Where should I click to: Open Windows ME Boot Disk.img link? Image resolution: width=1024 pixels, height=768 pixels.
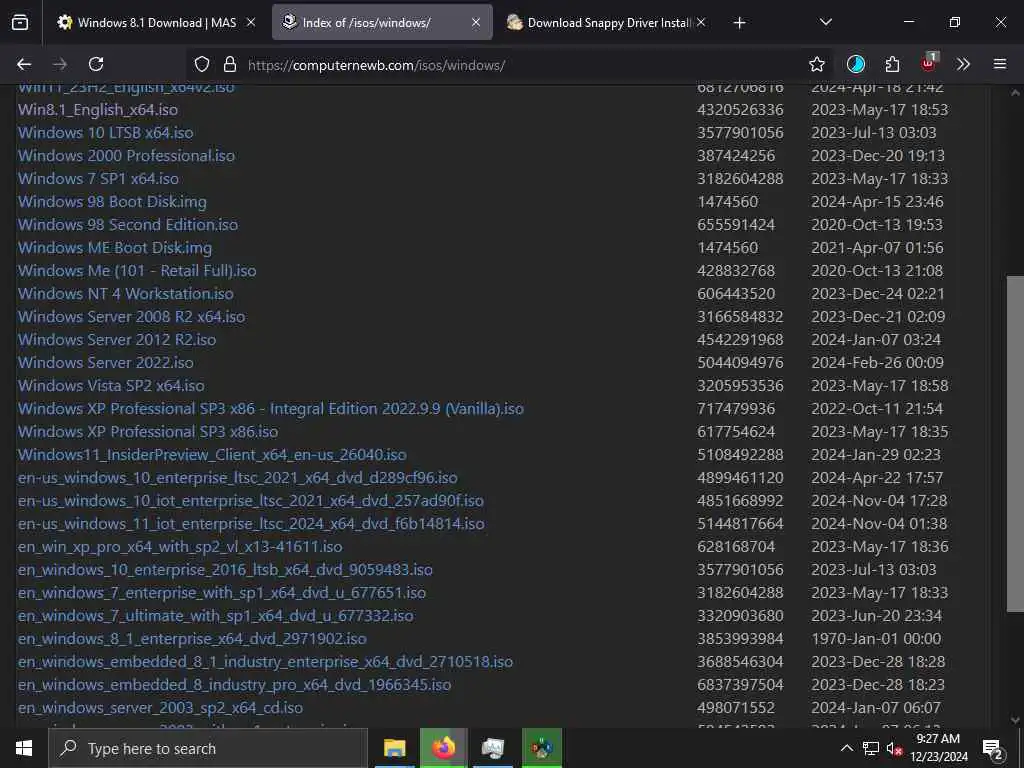(115, 248)
